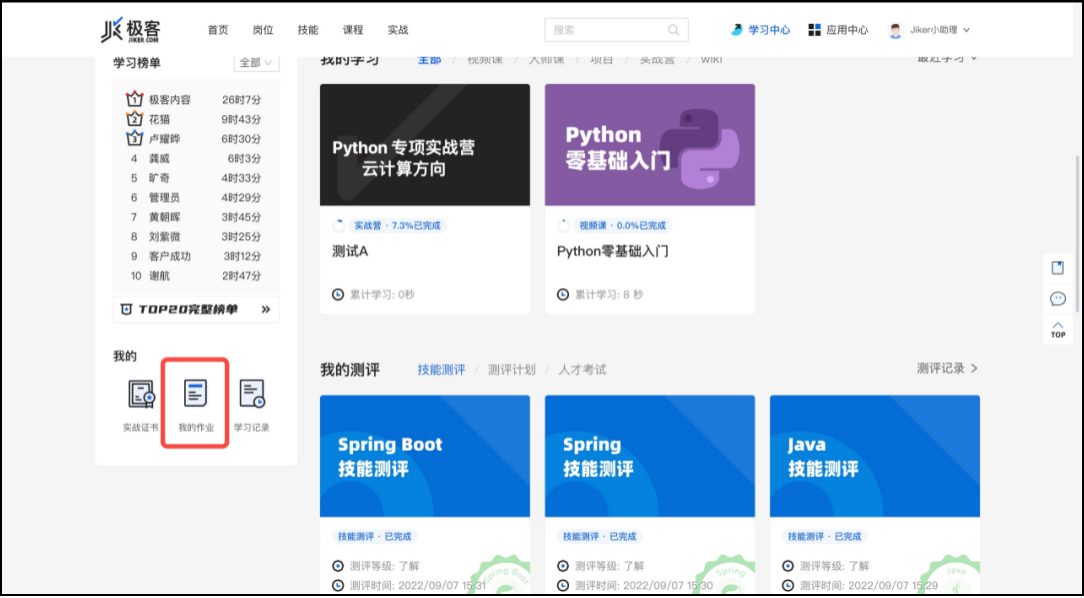Select 谢航 in the ranking list
The width and height of the screenshot is (1084, 598).
(159, 275)
